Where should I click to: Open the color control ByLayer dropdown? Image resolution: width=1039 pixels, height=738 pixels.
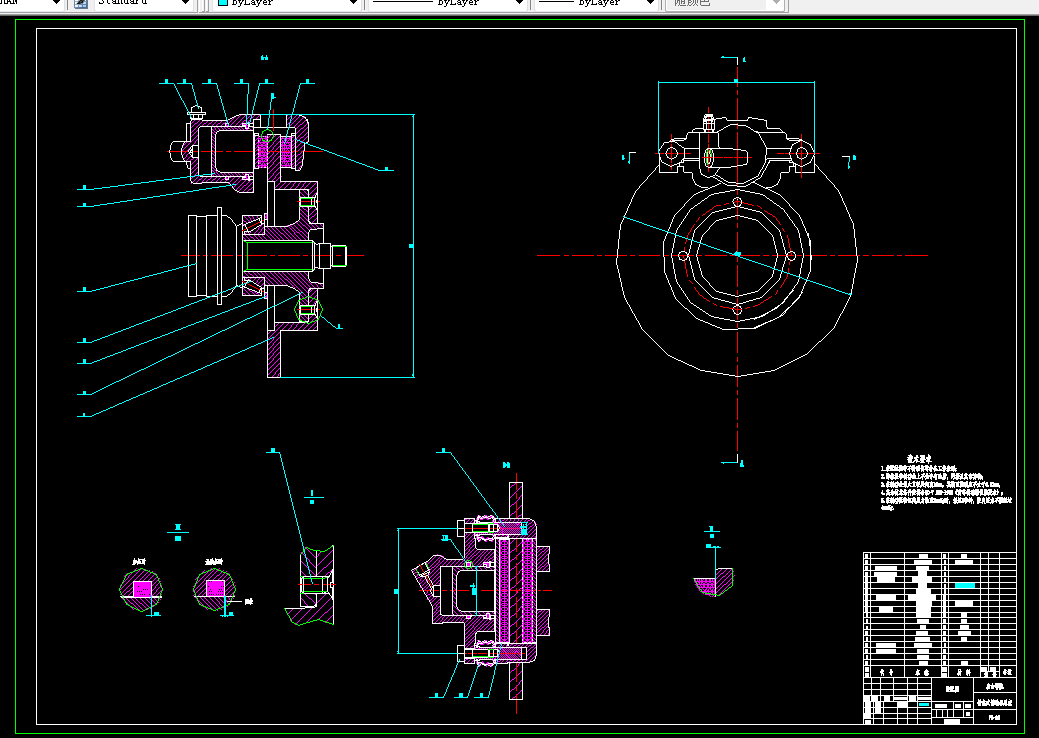coord(354,3)
